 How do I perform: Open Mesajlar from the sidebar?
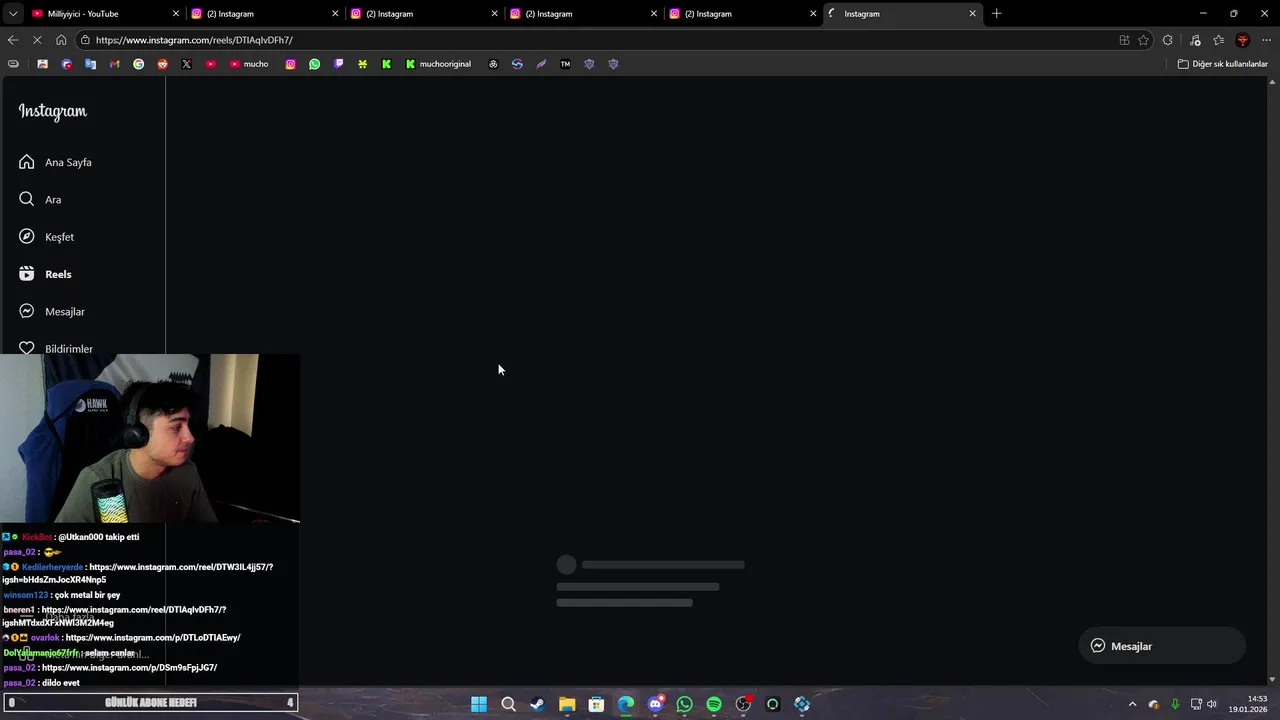point(51,311)
